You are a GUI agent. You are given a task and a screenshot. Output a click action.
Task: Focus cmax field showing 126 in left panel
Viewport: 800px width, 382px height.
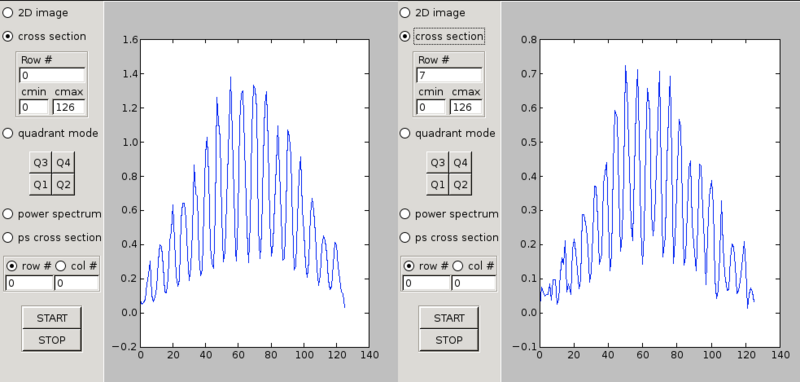pos(68,107)
